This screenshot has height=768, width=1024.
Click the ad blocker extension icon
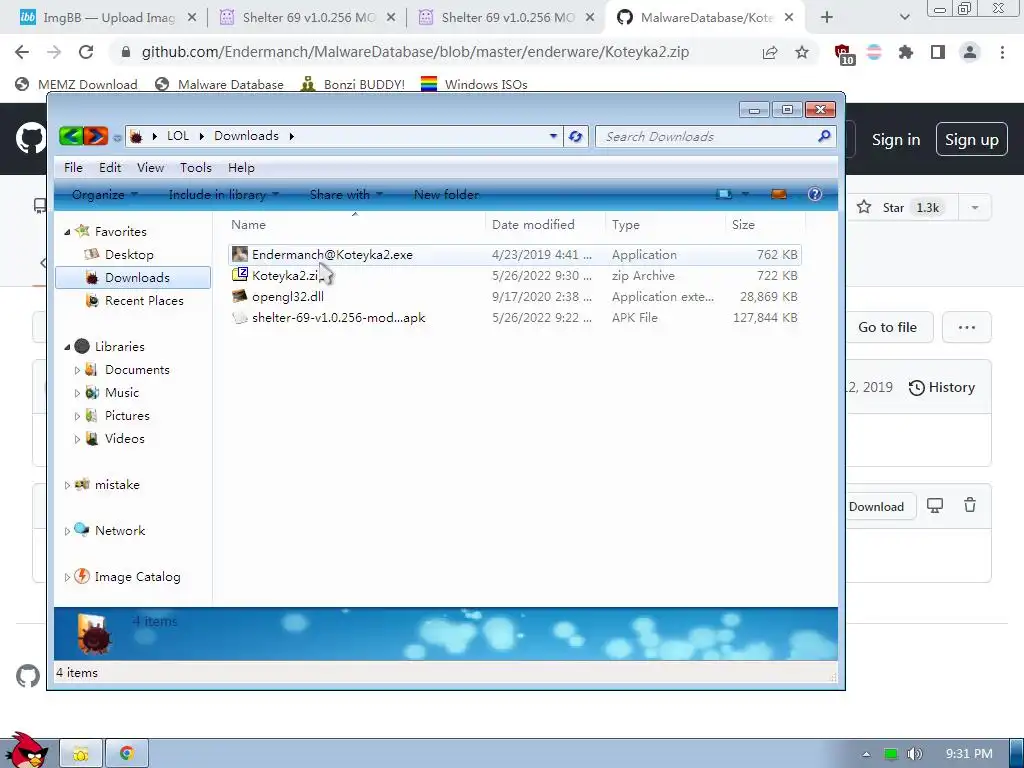click(843, 53)
